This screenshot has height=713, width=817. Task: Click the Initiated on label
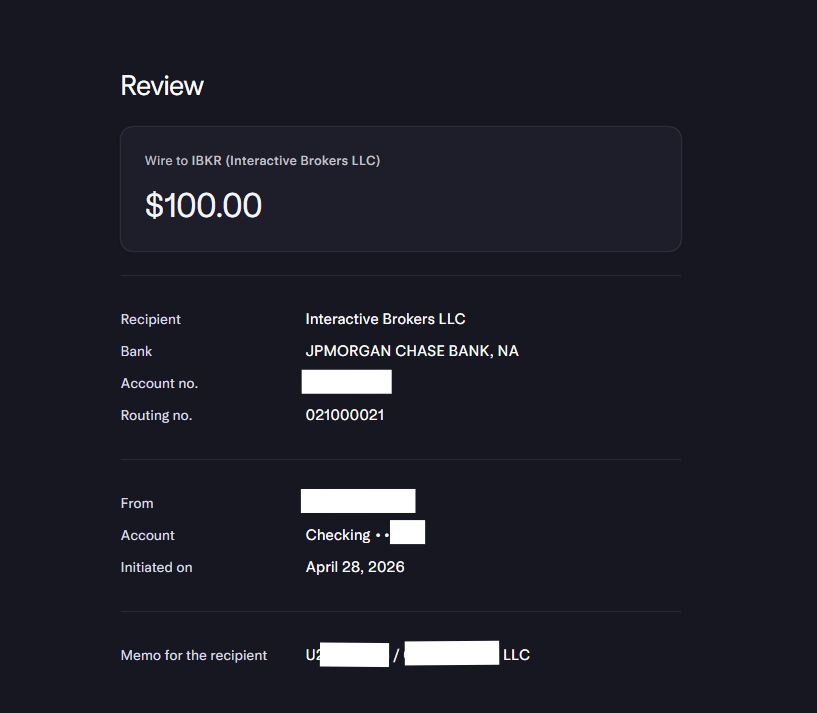point(156,568)
